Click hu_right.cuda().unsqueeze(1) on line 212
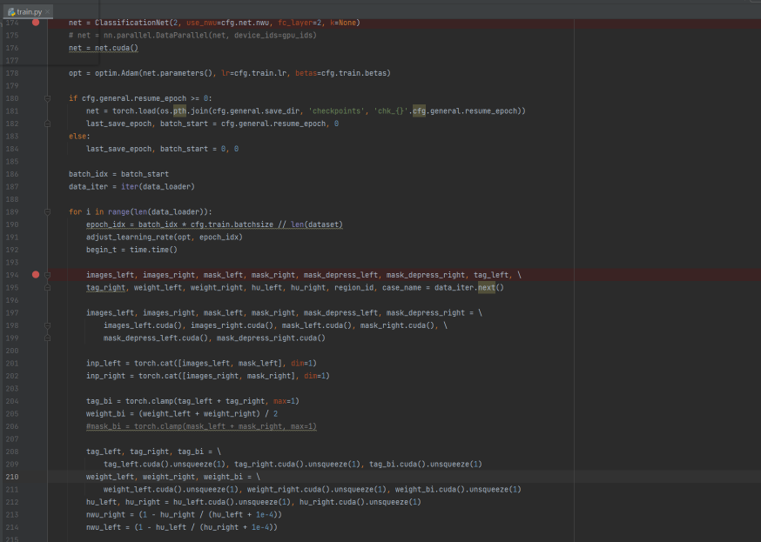Screen dimensions: 761x542 pyautogui.click(x=360, y=502)
